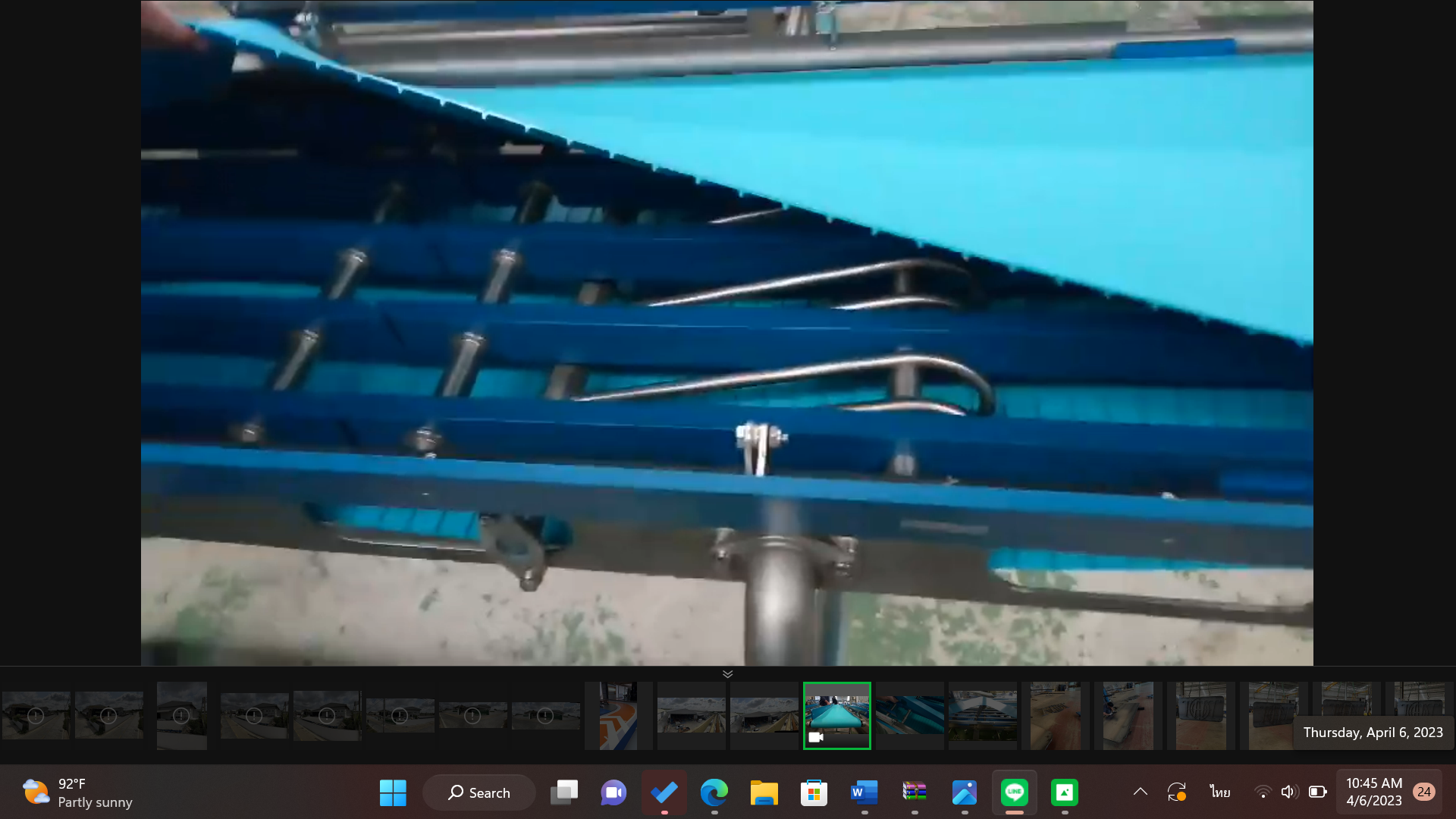Viewport: 1456px width, 819px height.
Task: Collapse the thumbnail filmstrip with the double chevron
Action: (727, 673)
